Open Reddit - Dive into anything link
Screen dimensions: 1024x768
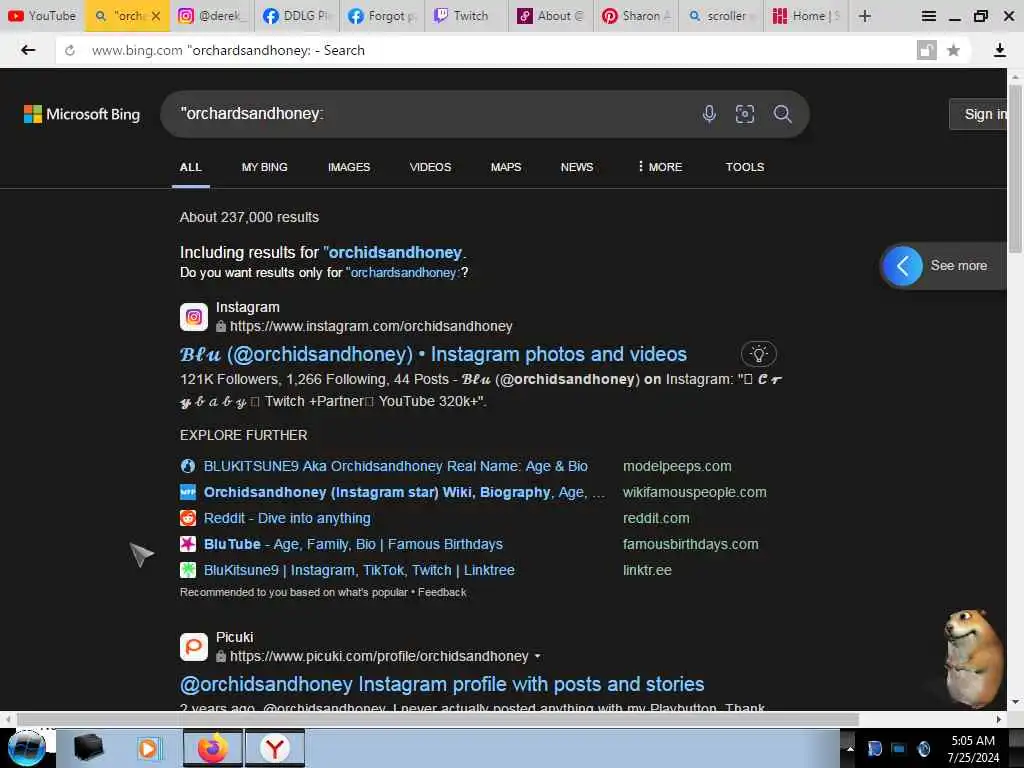pos(287,519)
